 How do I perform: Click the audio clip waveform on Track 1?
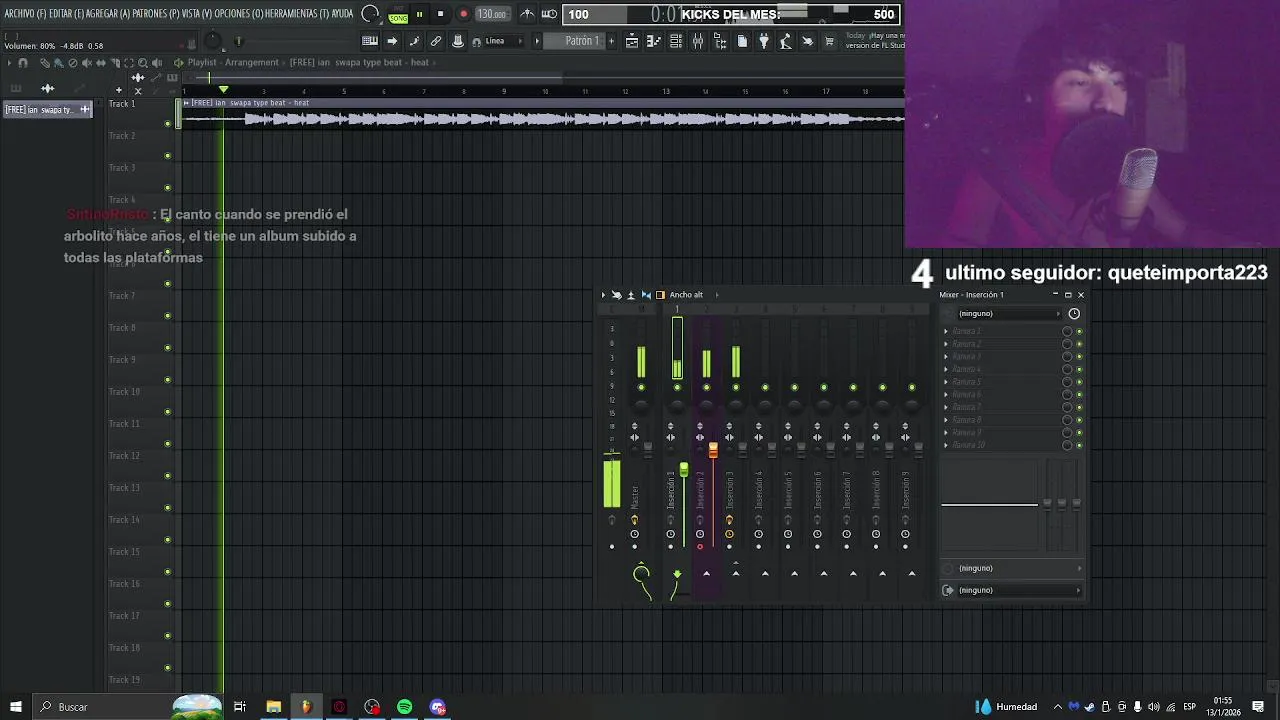(544, 119)
